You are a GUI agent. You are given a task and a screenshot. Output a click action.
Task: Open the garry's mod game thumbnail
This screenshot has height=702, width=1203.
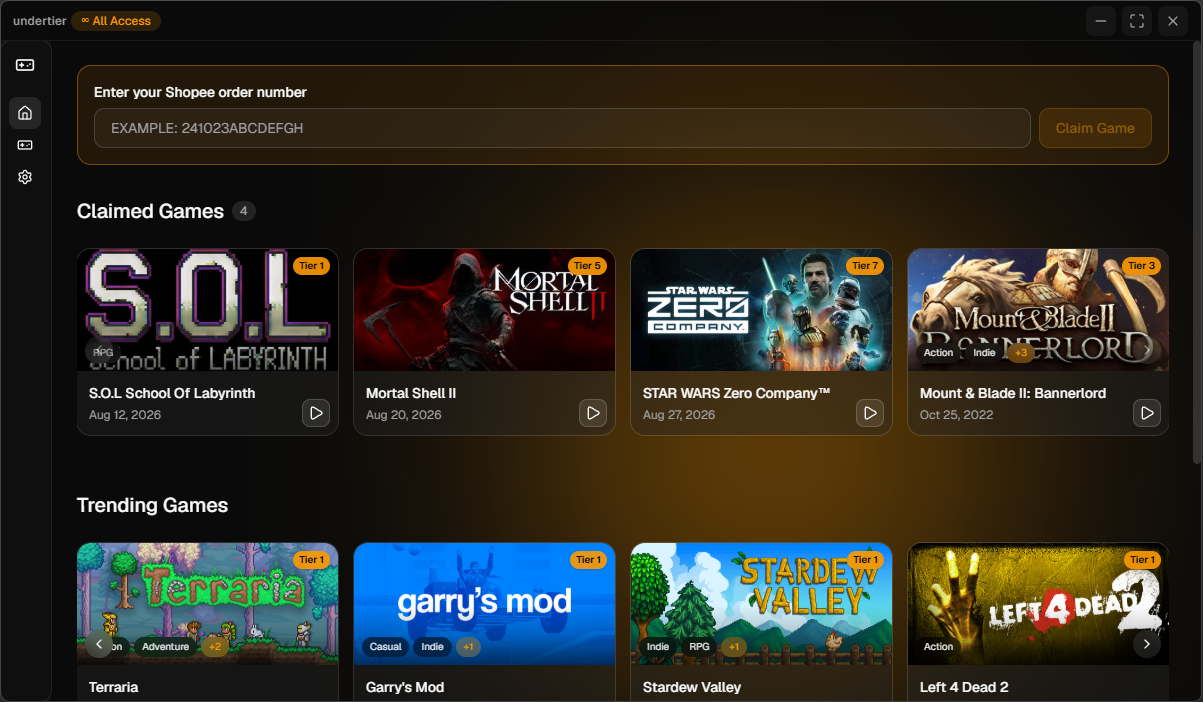pyautogui.click(x=485, y=604)
